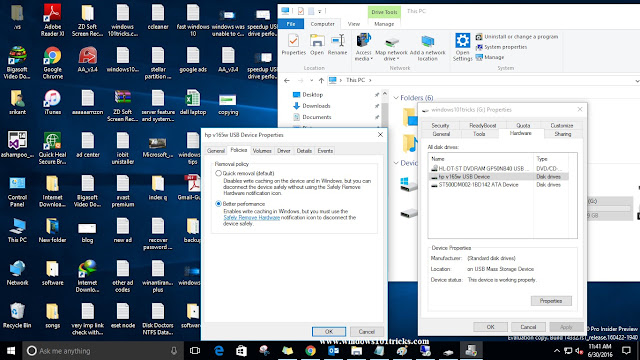Switch to Volumes tab in USB properties
The width and height of the screenshot is (640, 360).
pyautogui.click(x=262, y=151)
